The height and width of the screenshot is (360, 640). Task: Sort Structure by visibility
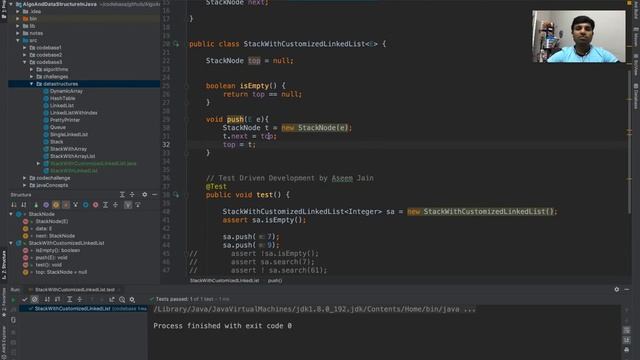coord(14,205)
